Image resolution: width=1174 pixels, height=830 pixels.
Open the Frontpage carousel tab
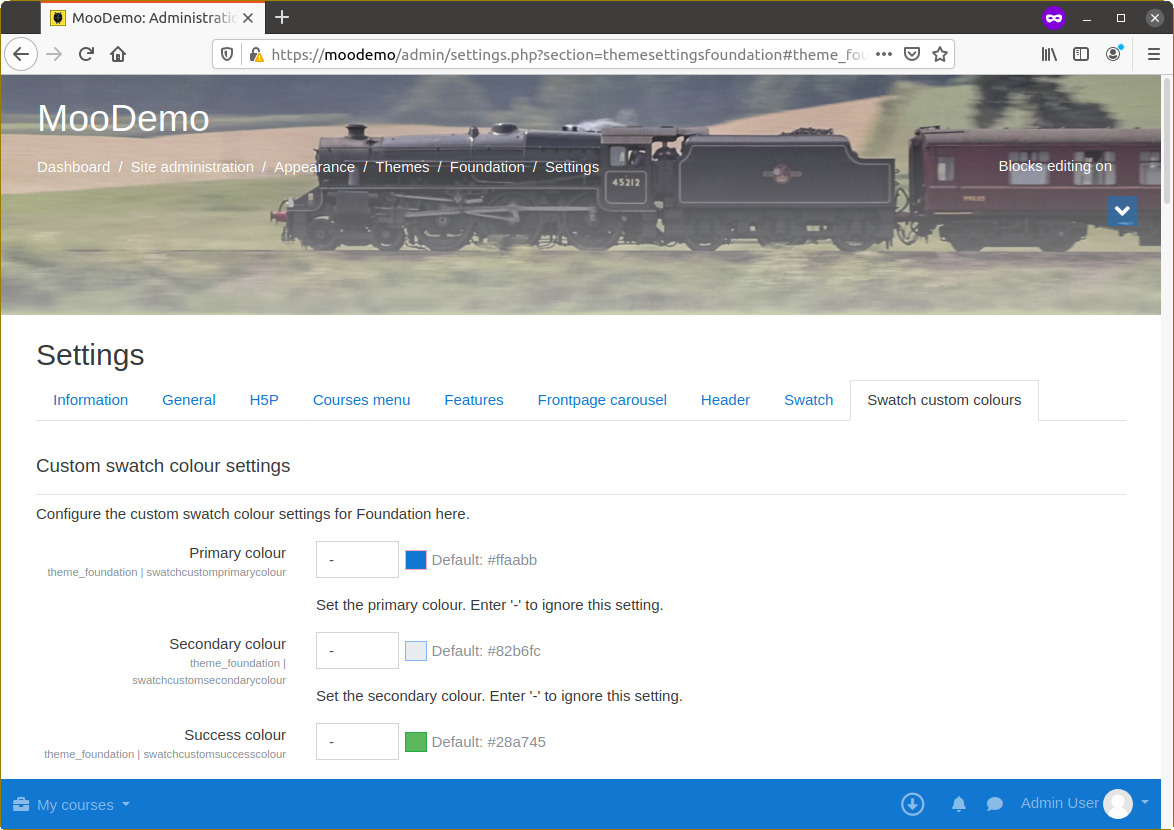click(602, 400)
